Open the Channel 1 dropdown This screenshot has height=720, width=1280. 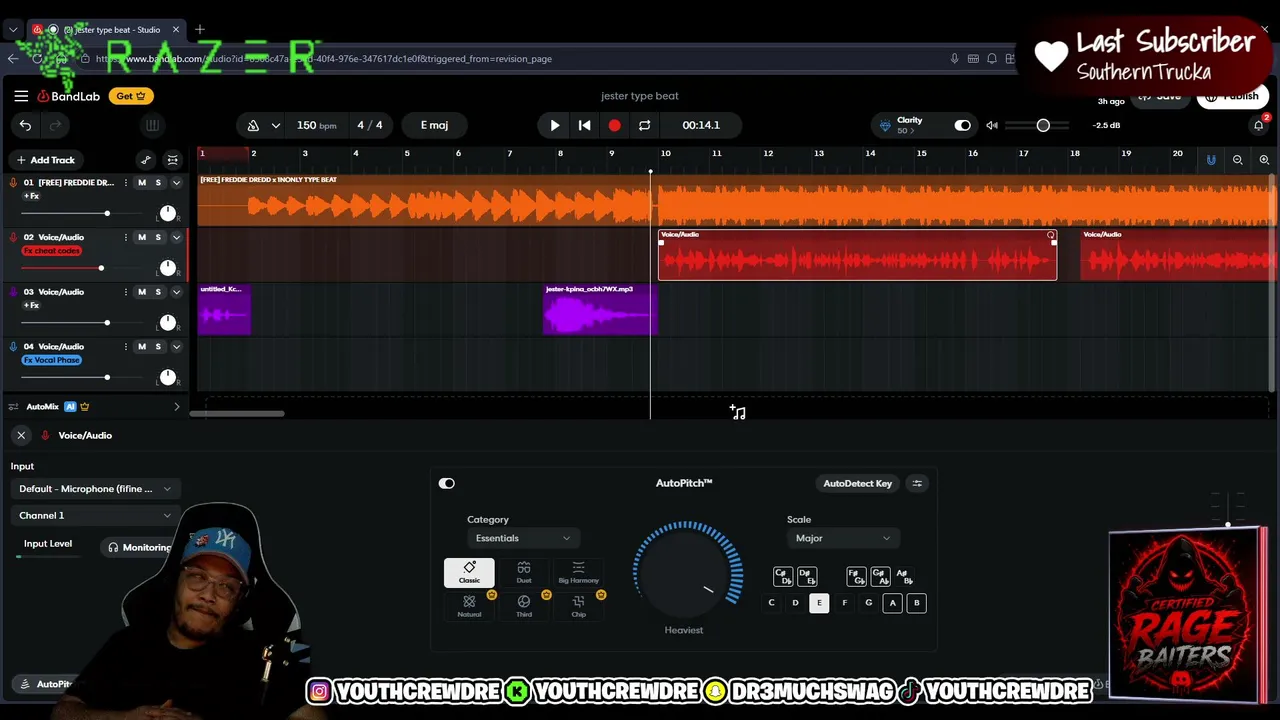click(x=94, y=515)
